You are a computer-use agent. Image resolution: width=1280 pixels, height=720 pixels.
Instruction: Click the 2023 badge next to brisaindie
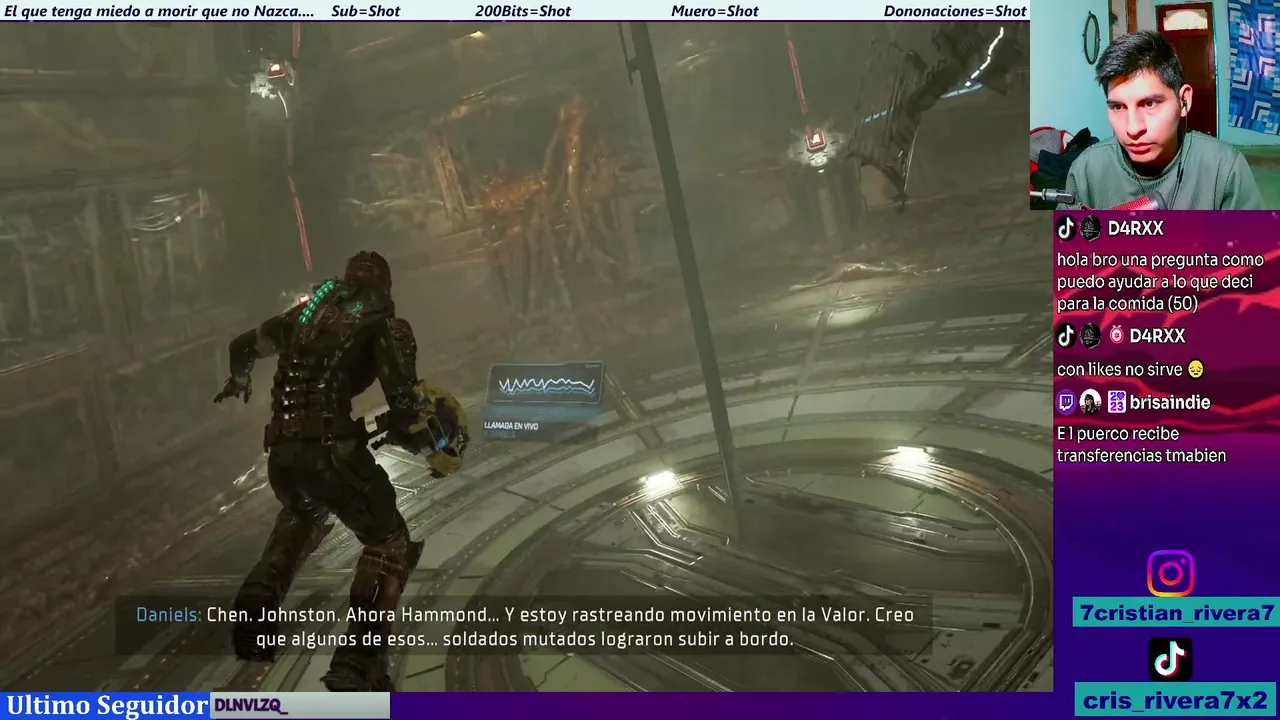pos(1116,403)
